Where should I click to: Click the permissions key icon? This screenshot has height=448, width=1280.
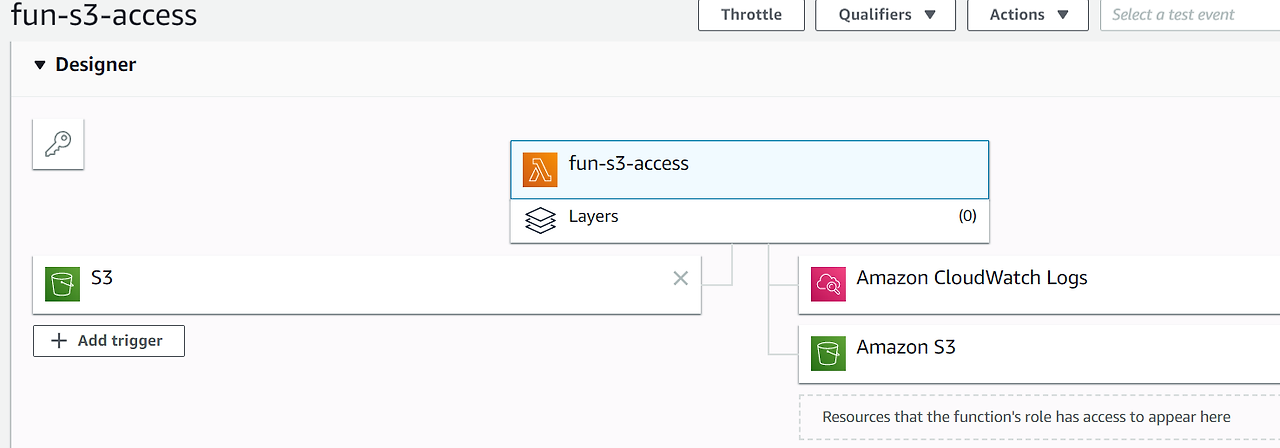coord(58,144)
